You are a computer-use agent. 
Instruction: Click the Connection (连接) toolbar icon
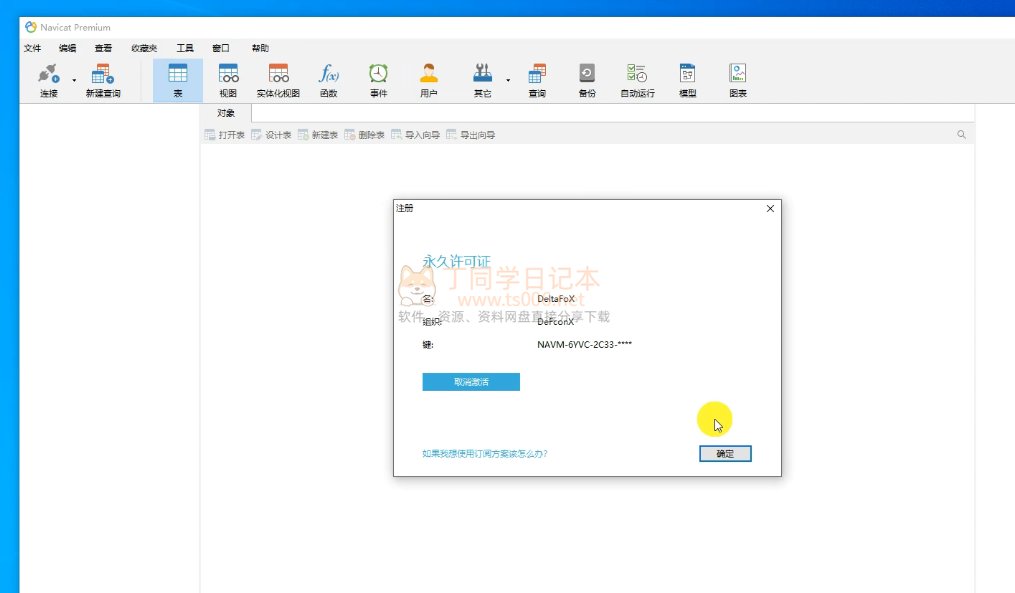pyautogui.click(x=48, y=79)
